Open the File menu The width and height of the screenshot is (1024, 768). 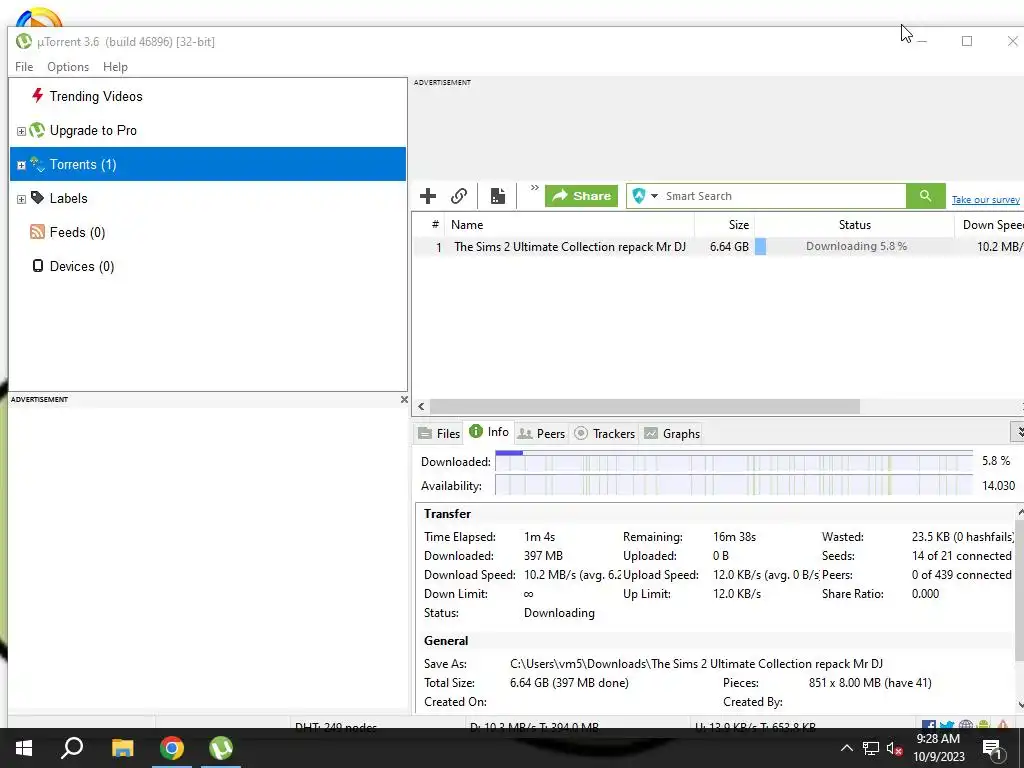(x=24, y=67)
